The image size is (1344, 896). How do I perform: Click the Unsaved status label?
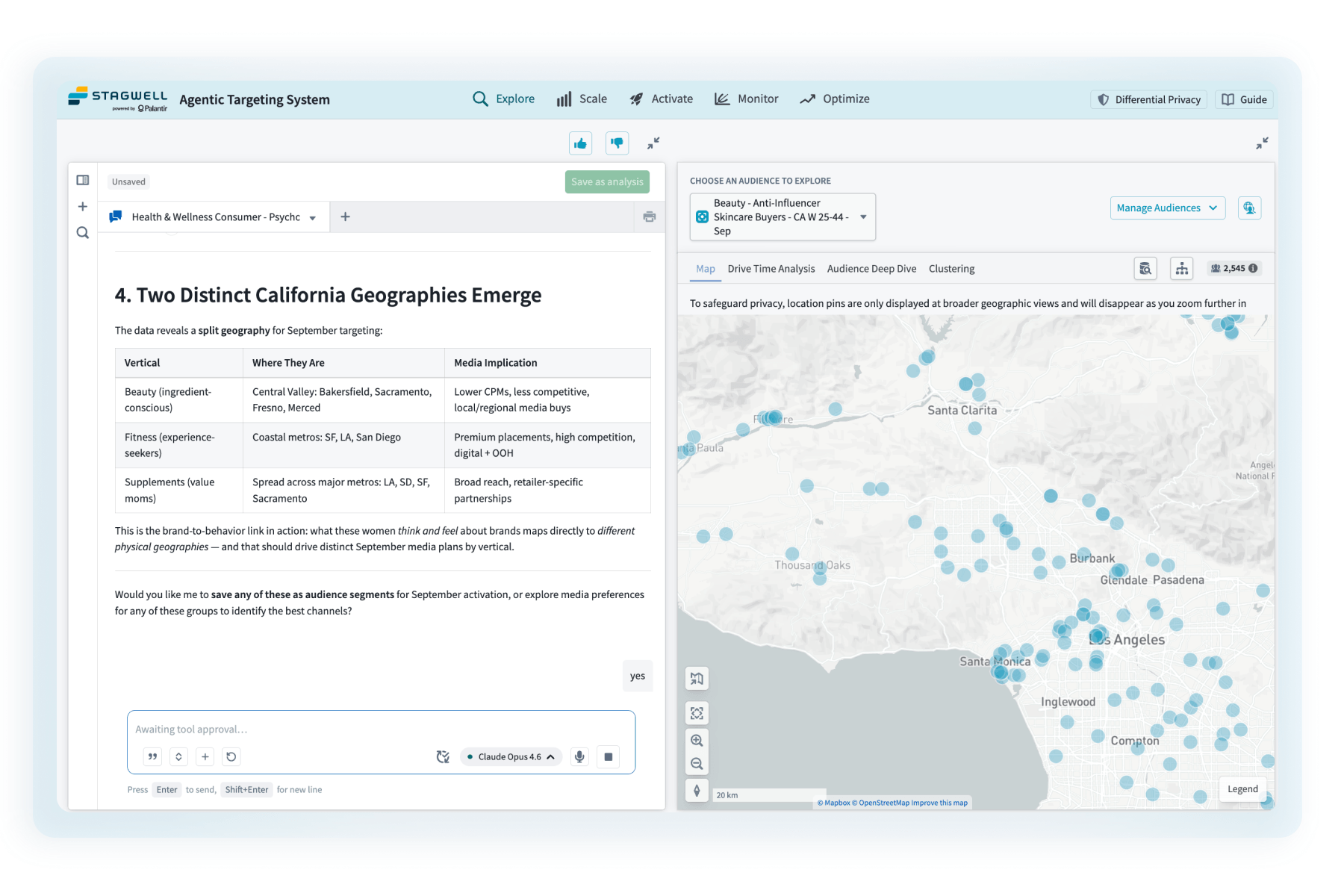point(128,181)
